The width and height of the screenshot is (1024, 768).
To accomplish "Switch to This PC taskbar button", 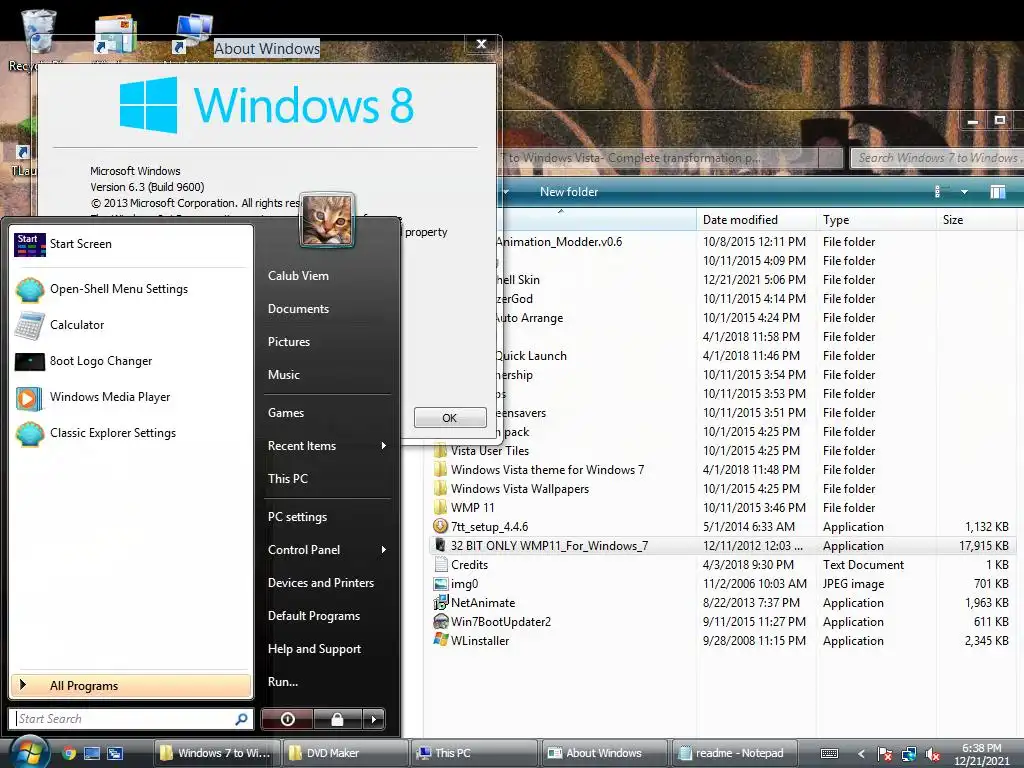I will [x=475, y=753].
